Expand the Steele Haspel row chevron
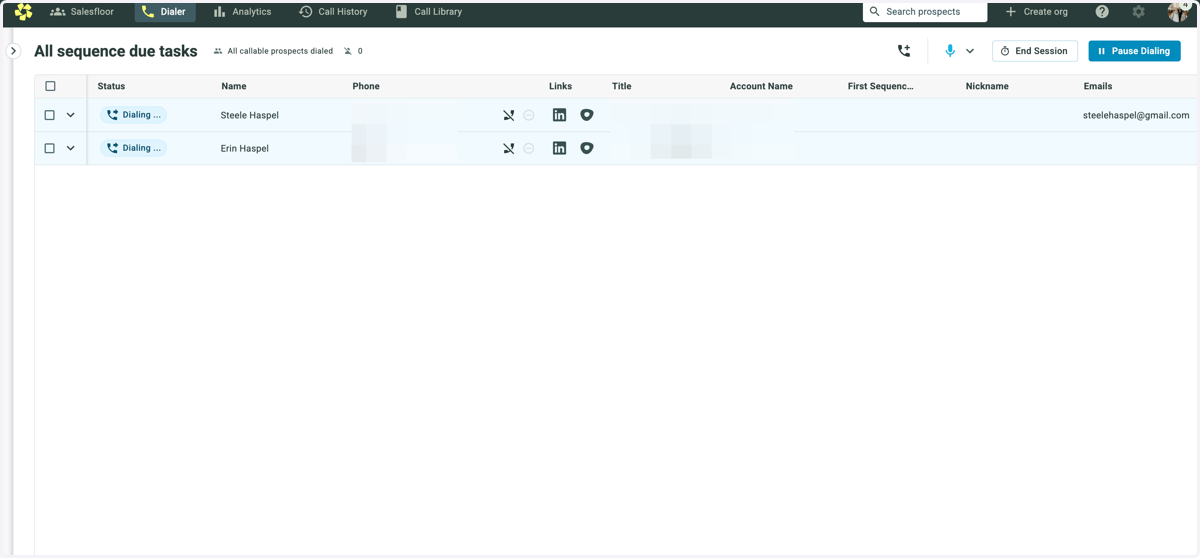 tap(70, 115)
